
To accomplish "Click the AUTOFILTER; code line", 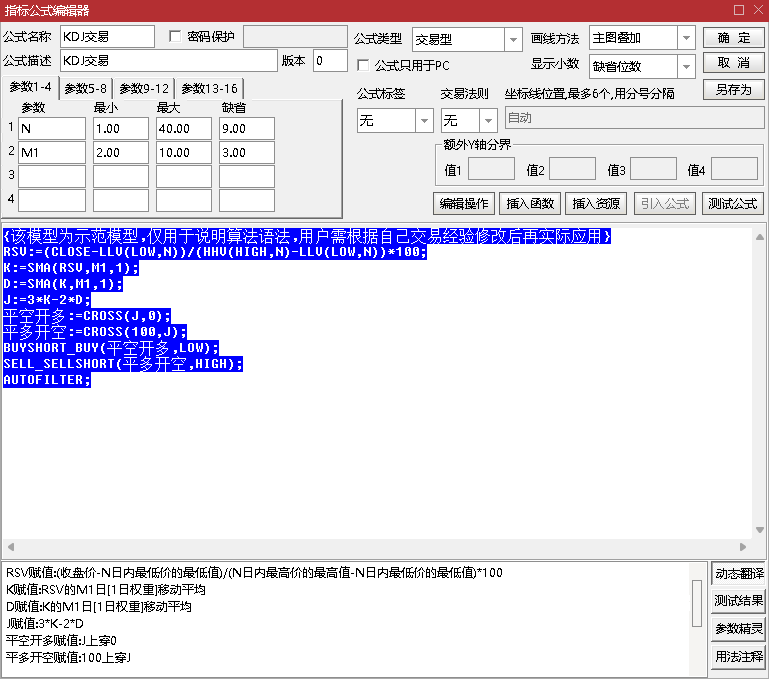I will click(x=47, y=380).
